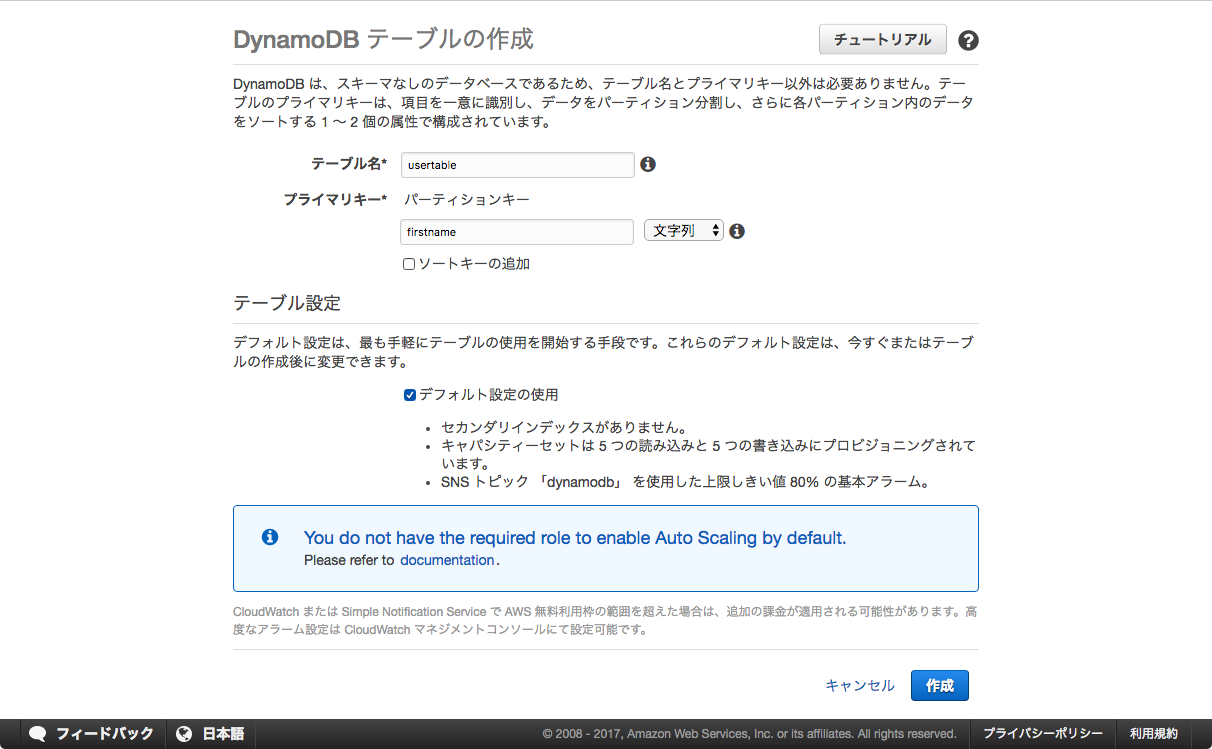
Task: Click the info icon beside the key type dropdown
Action: (x=737, y=231)
